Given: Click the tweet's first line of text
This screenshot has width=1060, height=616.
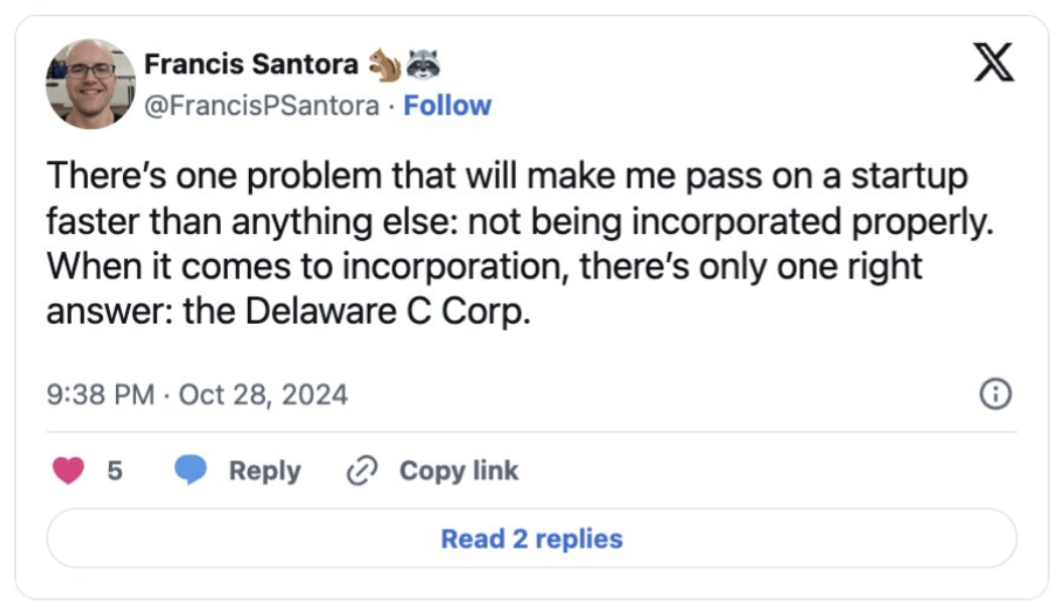Looking at the screenshot, I should tap(506, 176).
